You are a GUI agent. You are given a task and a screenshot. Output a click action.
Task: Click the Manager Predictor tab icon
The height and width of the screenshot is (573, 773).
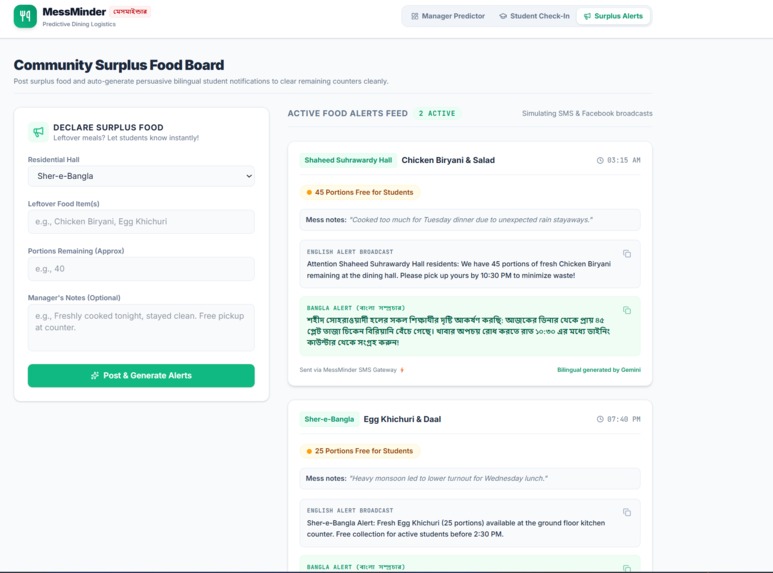415,16
